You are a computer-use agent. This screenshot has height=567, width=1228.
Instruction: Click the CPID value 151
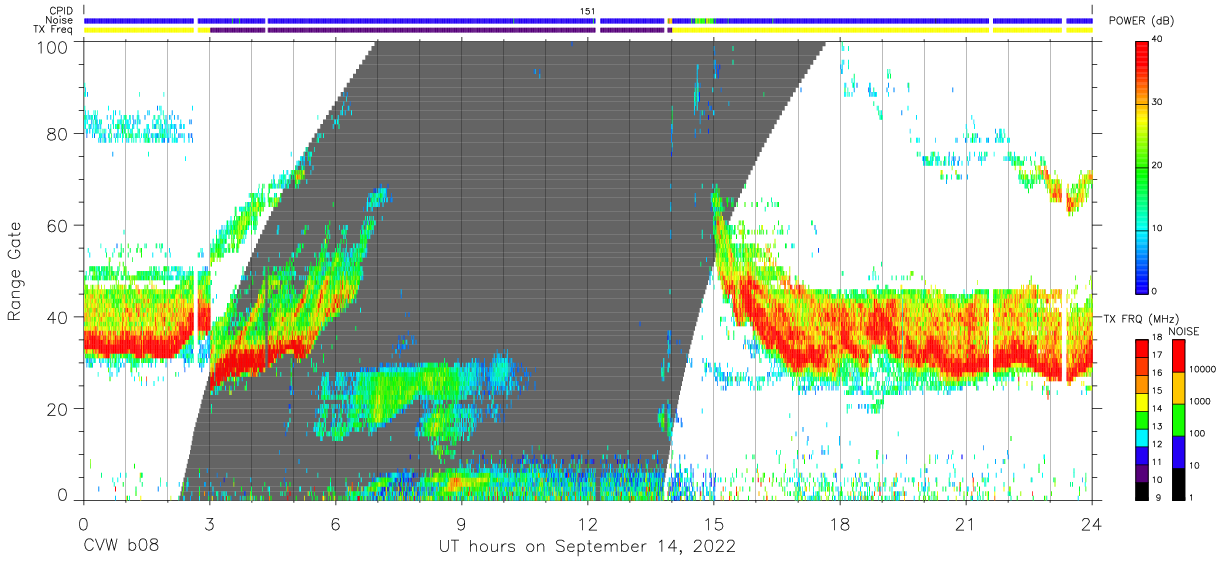point(588,11)
